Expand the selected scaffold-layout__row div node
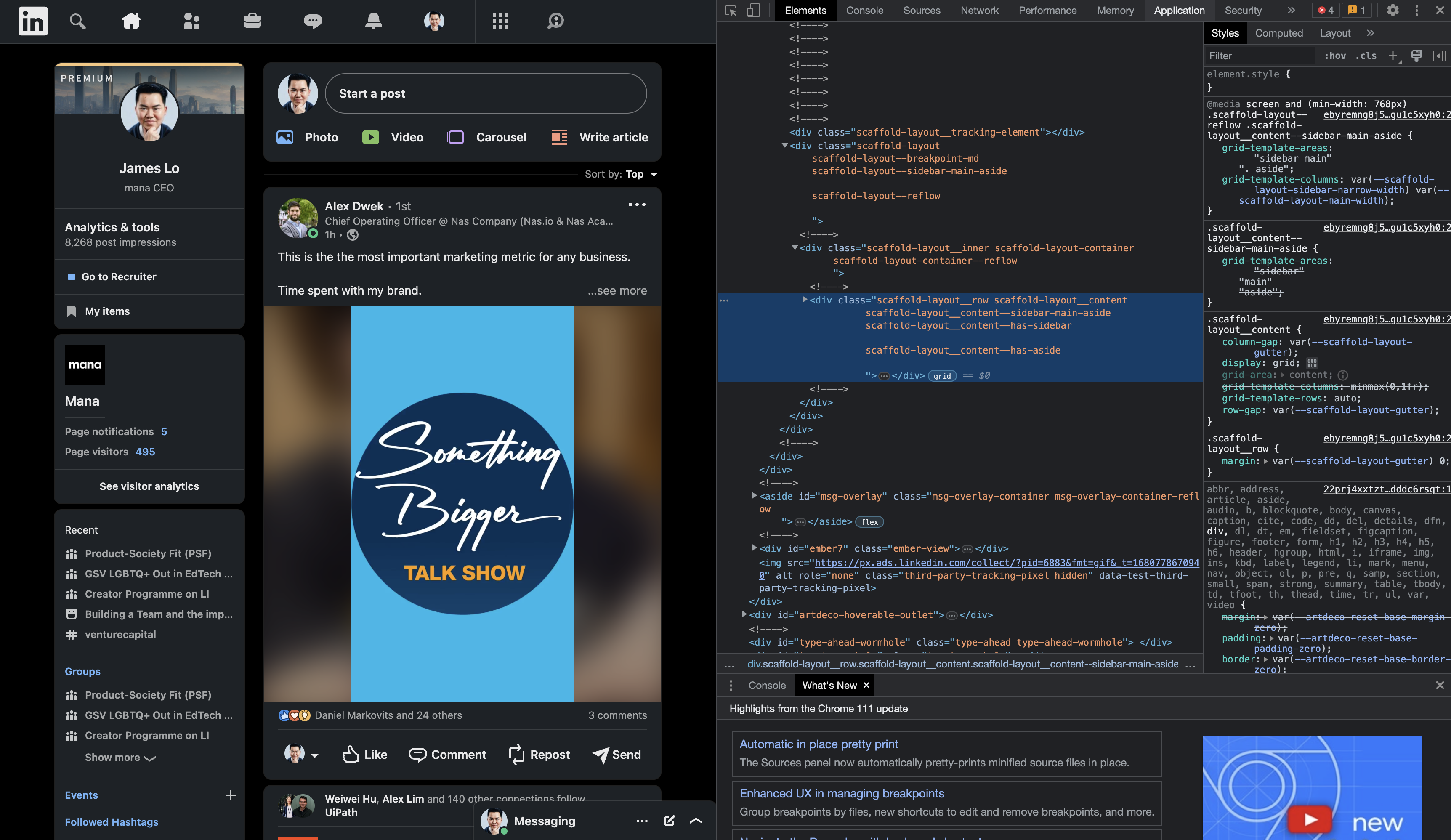 804,300
